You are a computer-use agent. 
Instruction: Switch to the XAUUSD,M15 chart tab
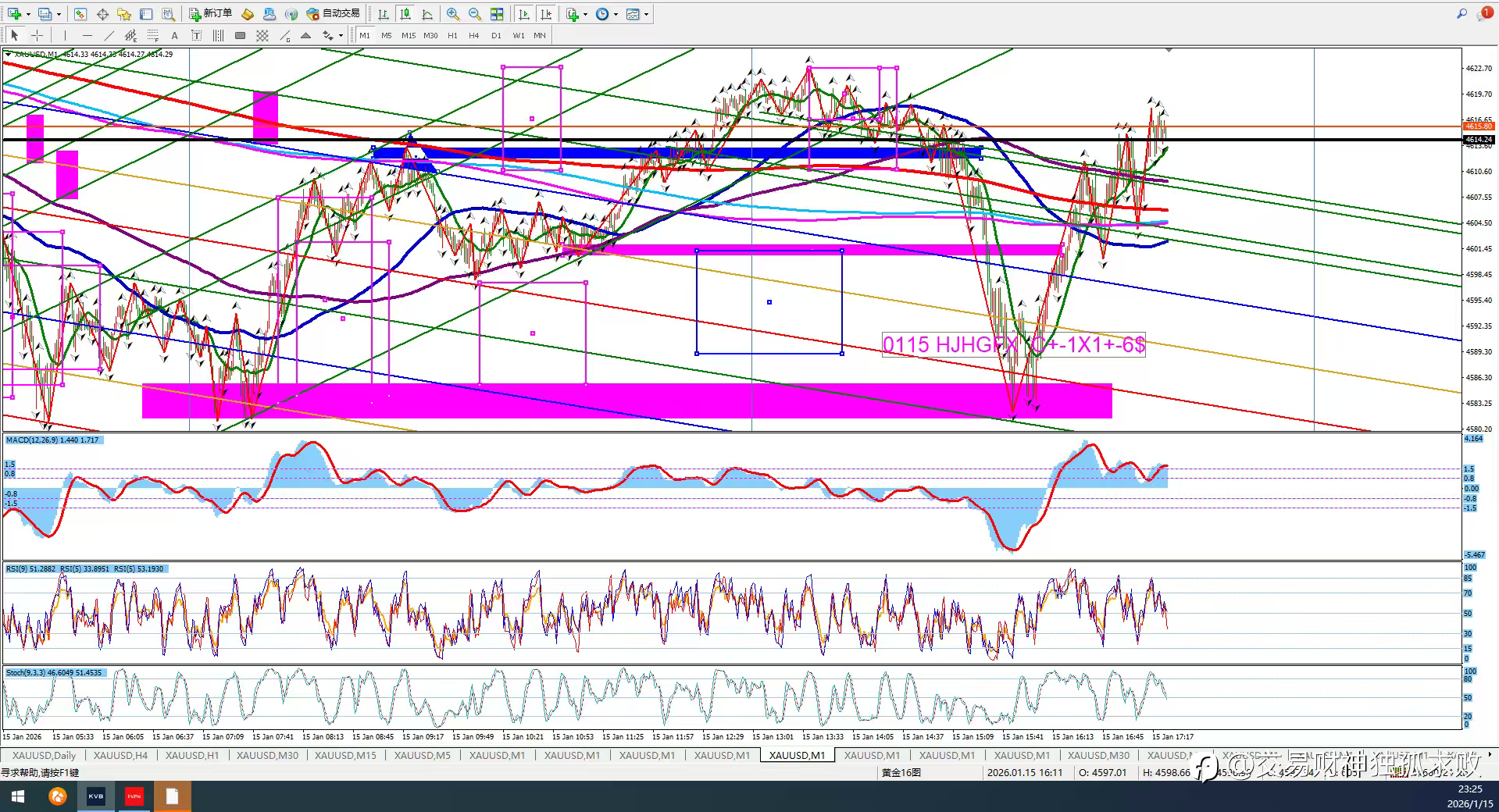[344, 755]
